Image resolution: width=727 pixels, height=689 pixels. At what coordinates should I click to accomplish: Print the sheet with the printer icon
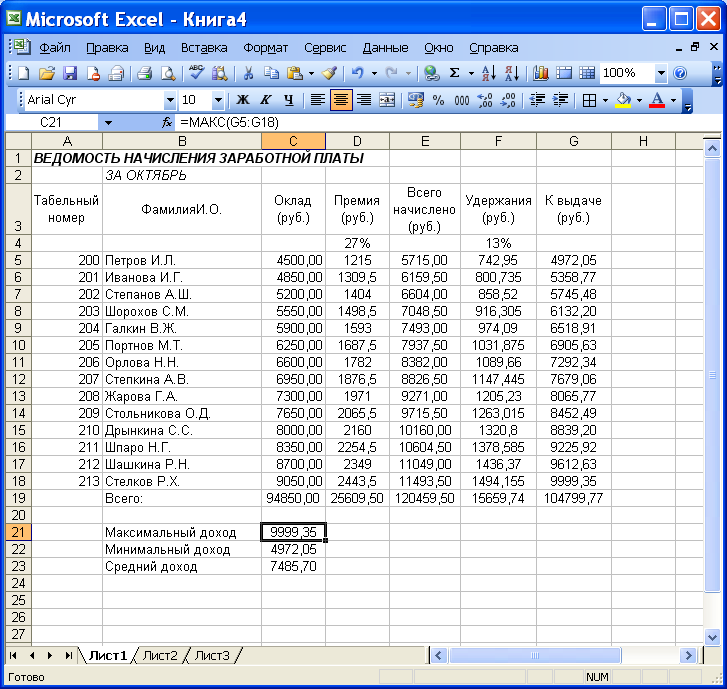[x=144, y=73]
